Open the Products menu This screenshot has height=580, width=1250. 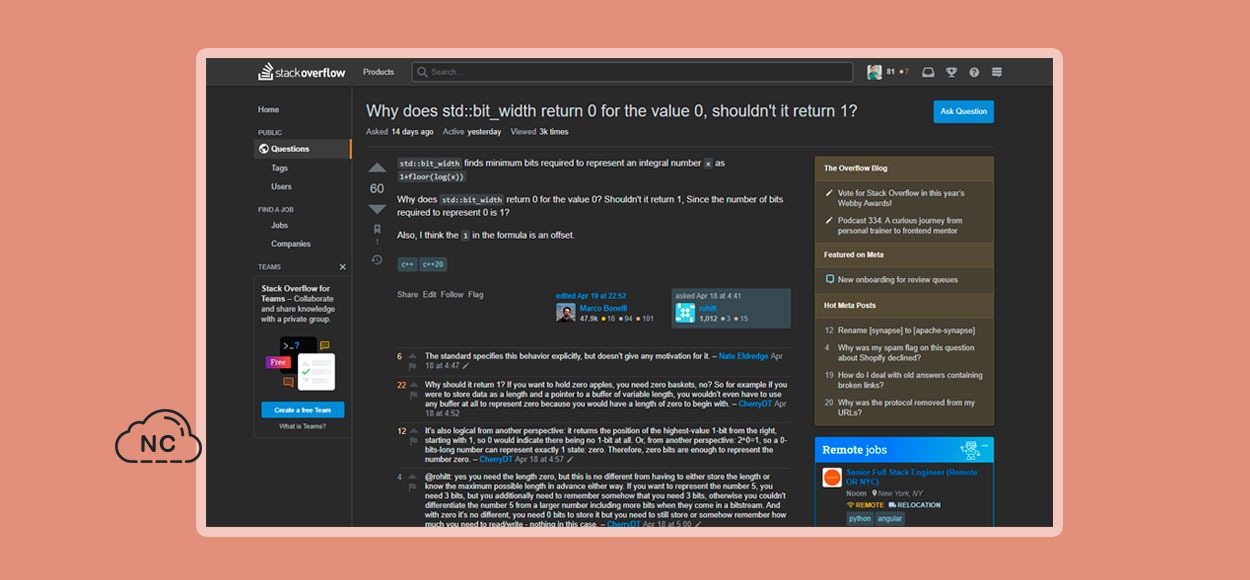[378, 72]
